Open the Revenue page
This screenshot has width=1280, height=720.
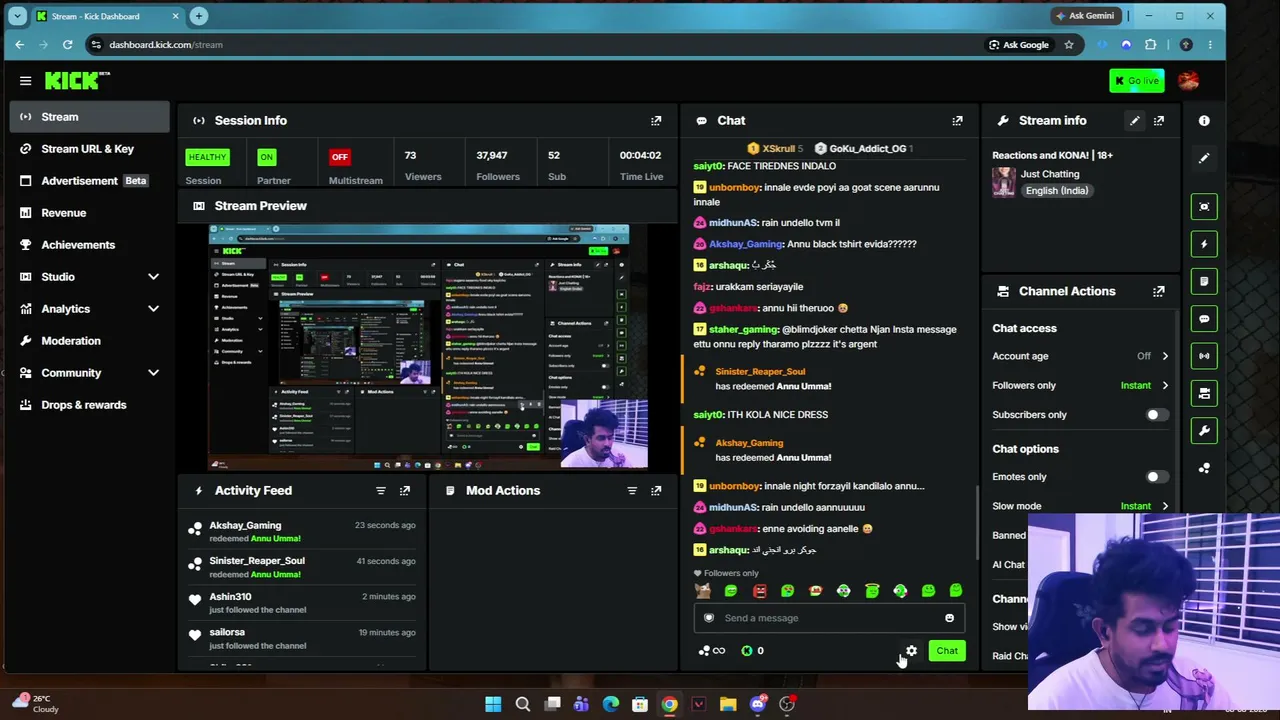click(x=90, y=213)
